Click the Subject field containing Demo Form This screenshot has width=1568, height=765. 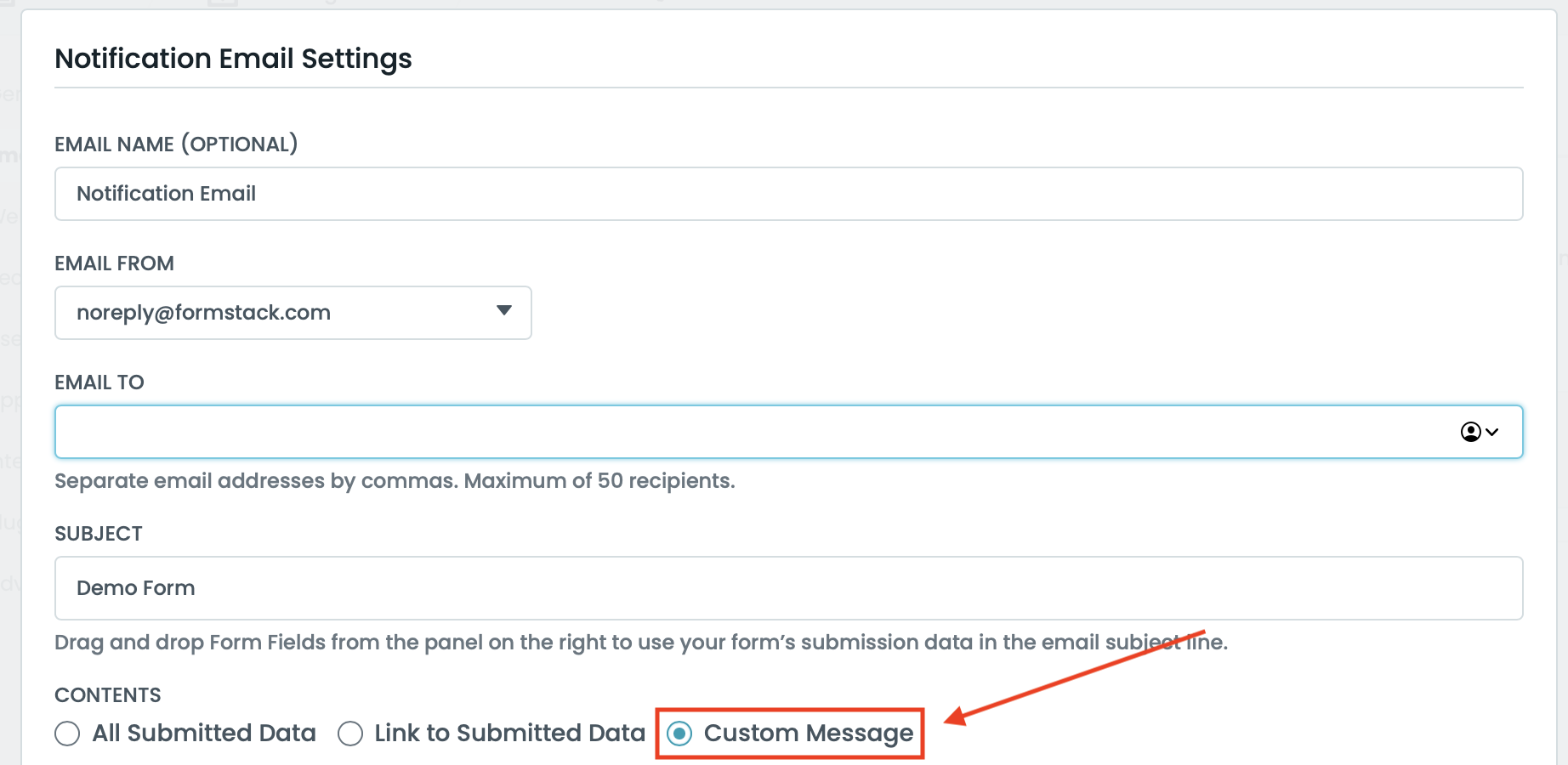[787, 588]
